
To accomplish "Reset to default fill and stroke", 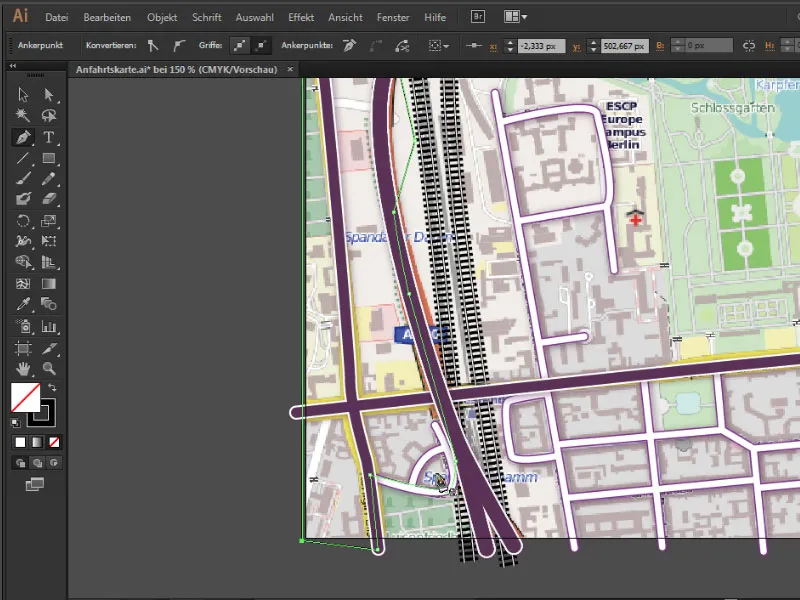I will coord(15,422).
